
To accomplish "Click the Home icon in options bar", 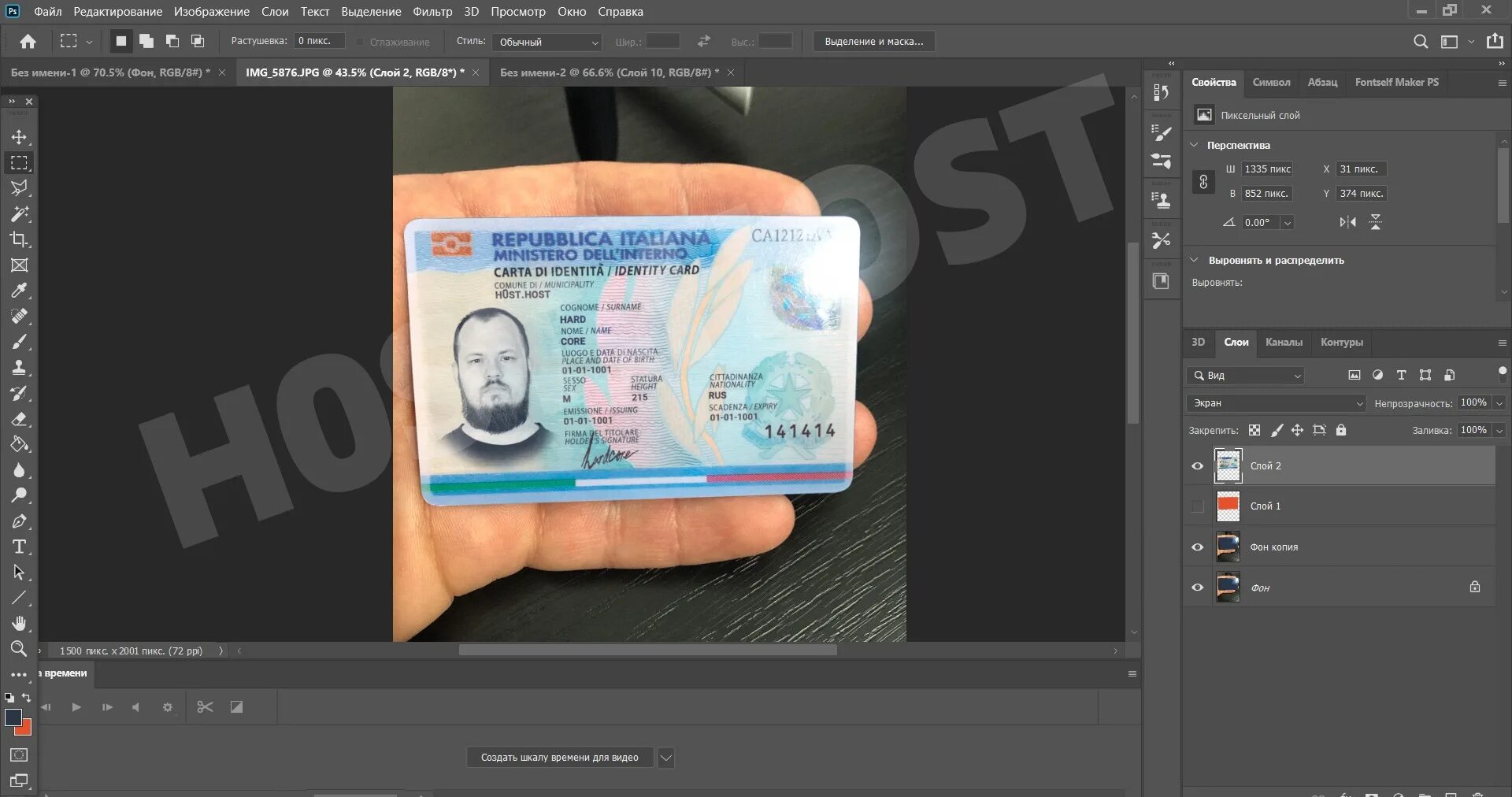I will coord(28,42).
